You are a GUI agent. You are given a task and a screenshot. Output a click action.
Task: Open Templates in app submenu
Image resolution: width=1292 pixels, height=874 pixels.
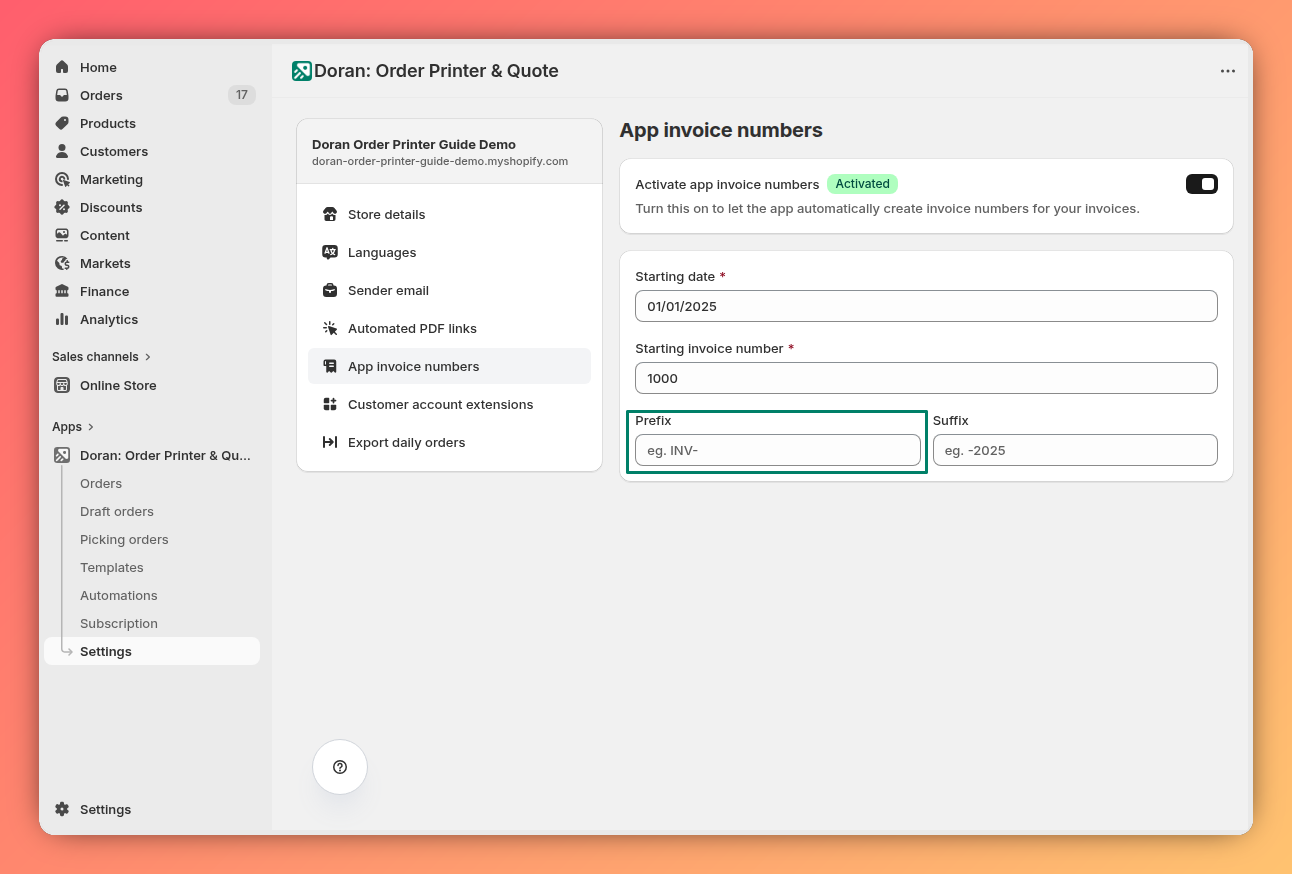(x=112, y=567)
